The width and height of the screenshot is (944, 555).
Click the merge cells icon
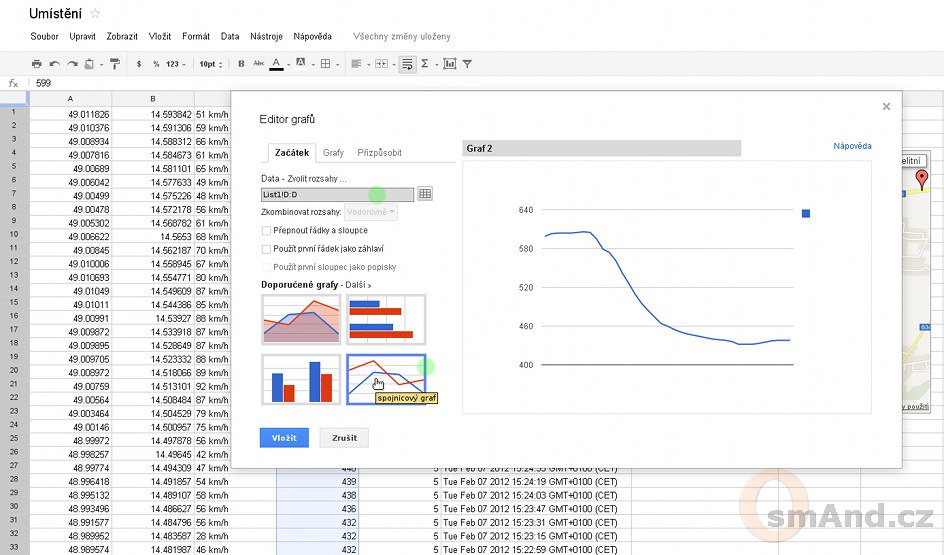pyautogui.click(x=381, y=64)
